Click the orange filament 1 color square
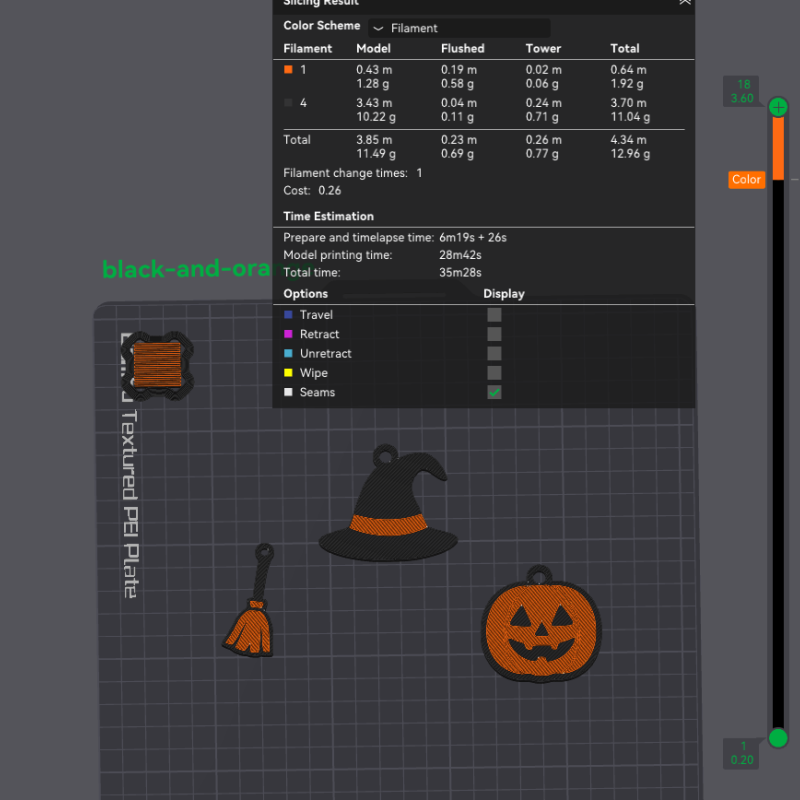 [289, 70]
